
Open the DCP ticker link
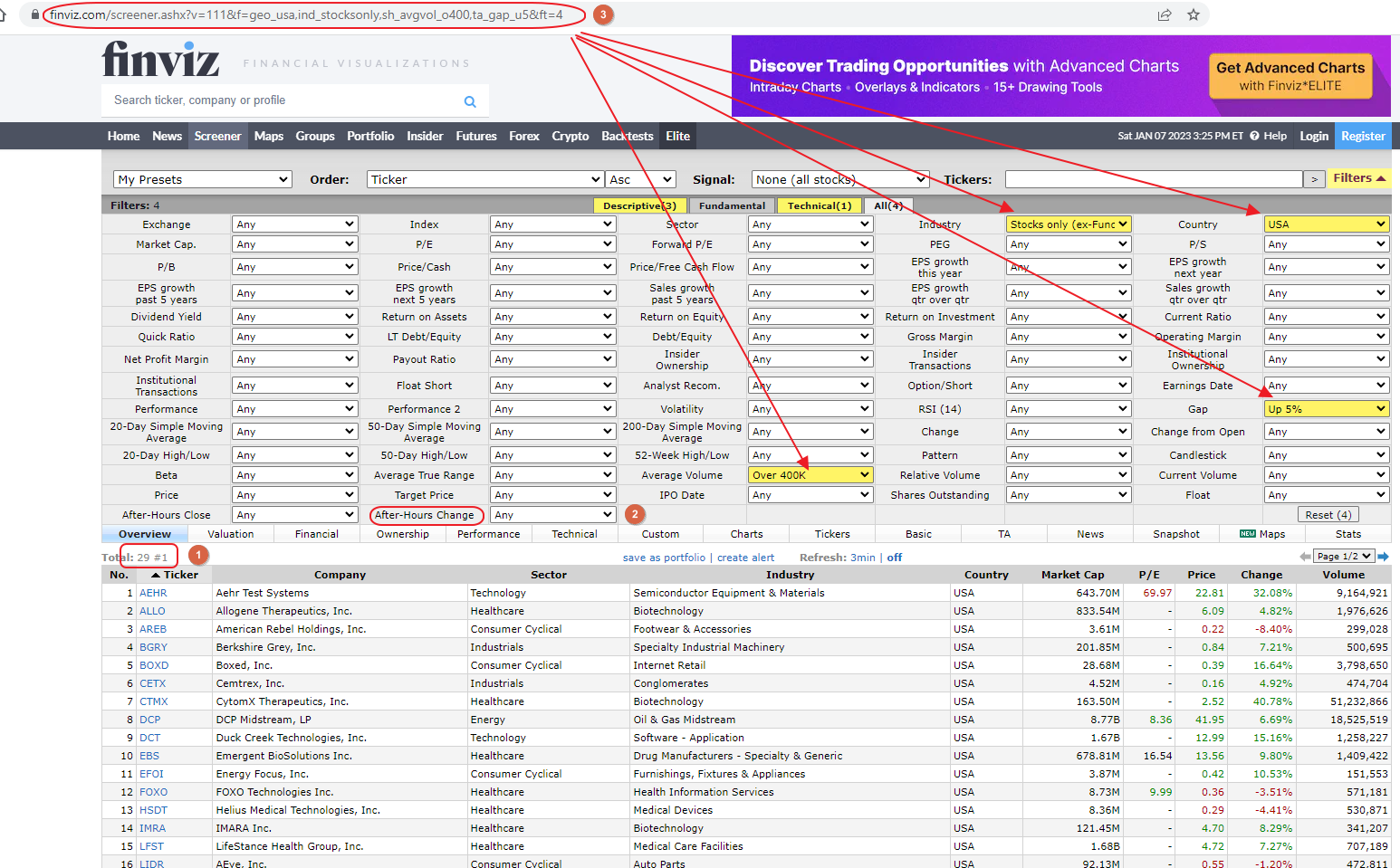(150, 720)
